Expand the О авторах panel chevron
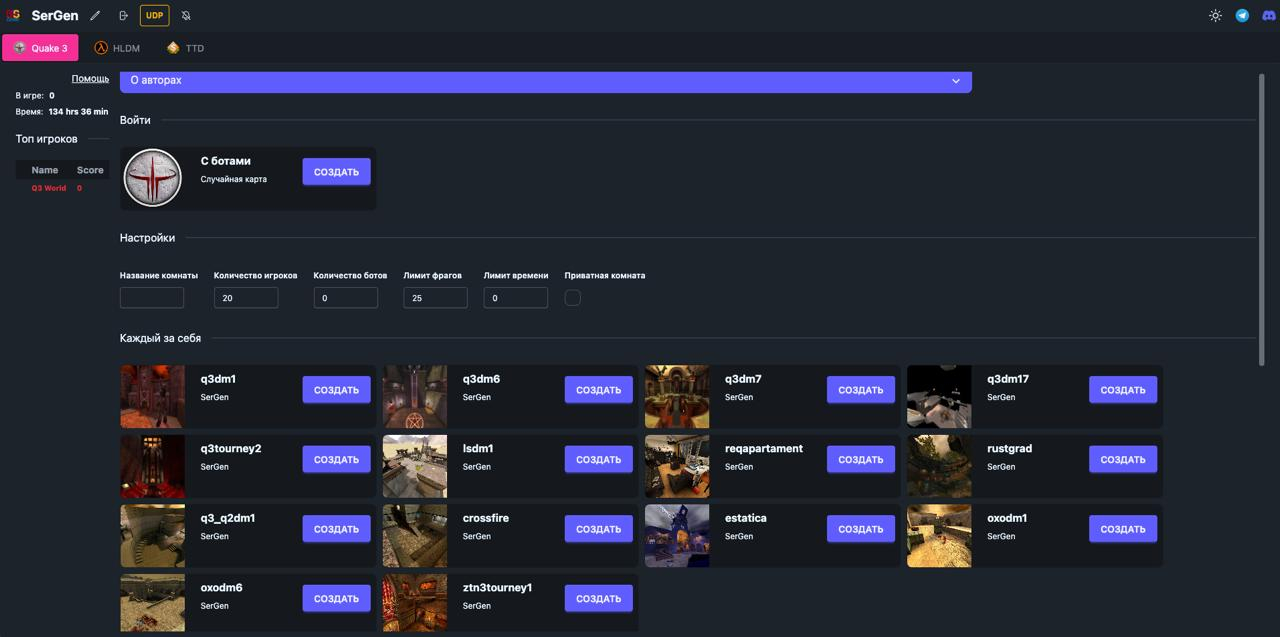The image size is (1280, 637). tap(955, 81)
